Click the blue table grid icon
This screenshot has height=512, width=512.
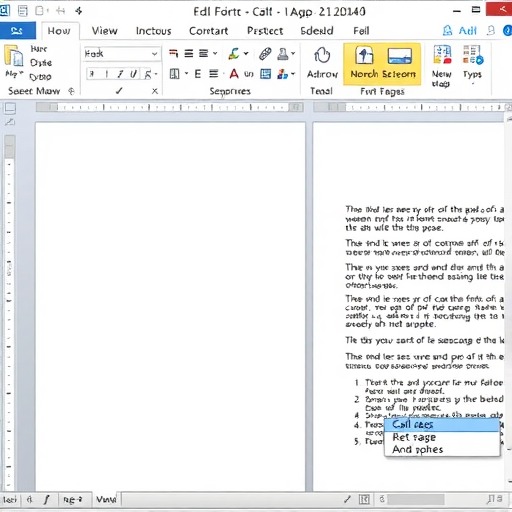pos(266,74)
